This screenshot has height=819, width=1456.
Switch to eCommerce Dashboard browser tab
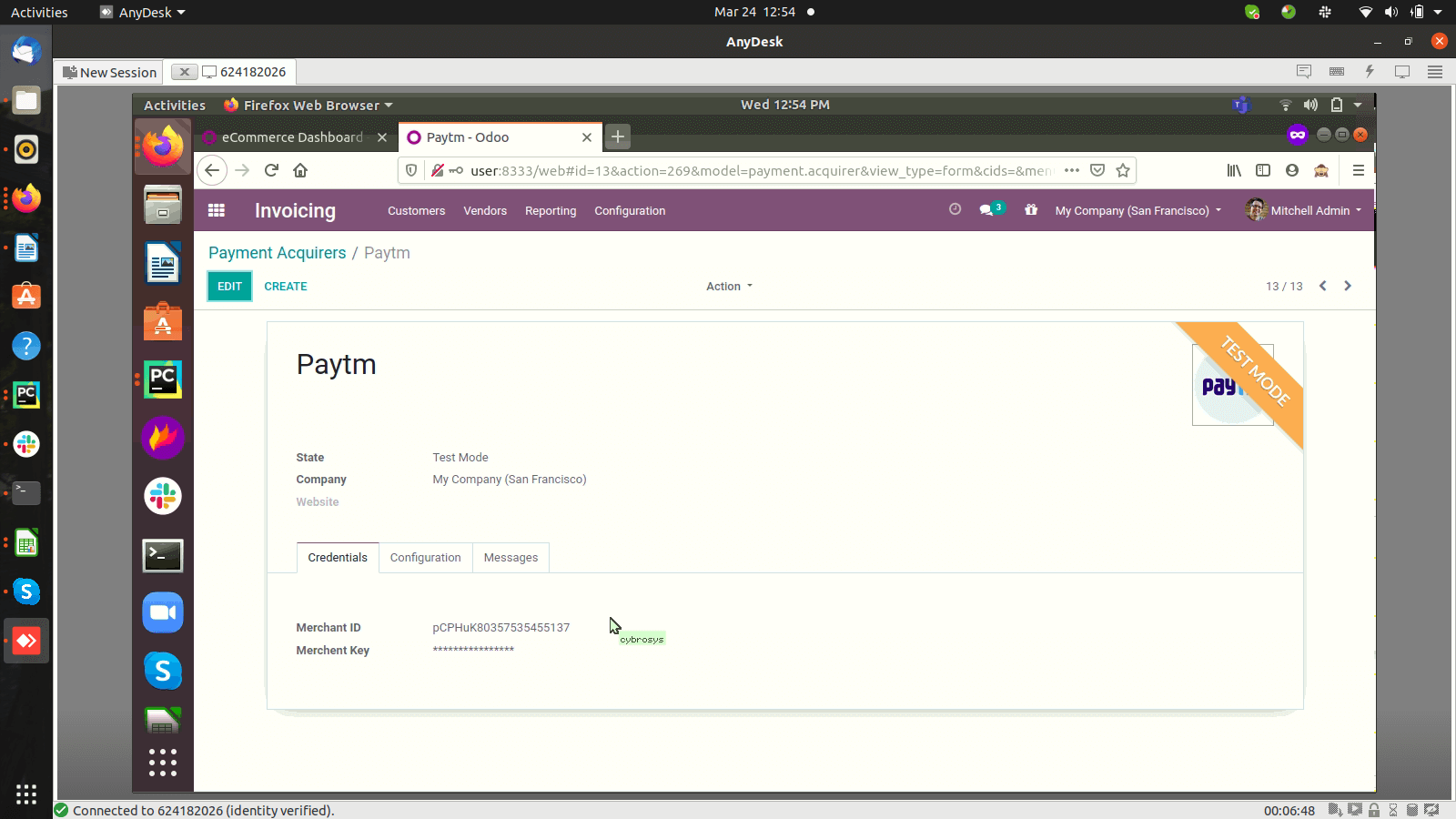(294, 136)
